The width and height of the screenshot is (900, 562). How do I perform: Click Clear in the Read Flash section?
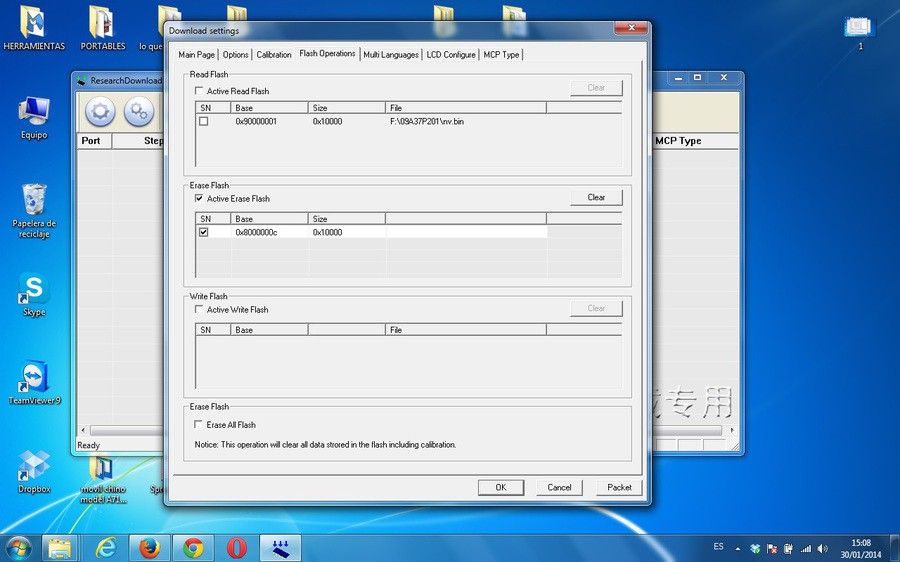(596, 87)
